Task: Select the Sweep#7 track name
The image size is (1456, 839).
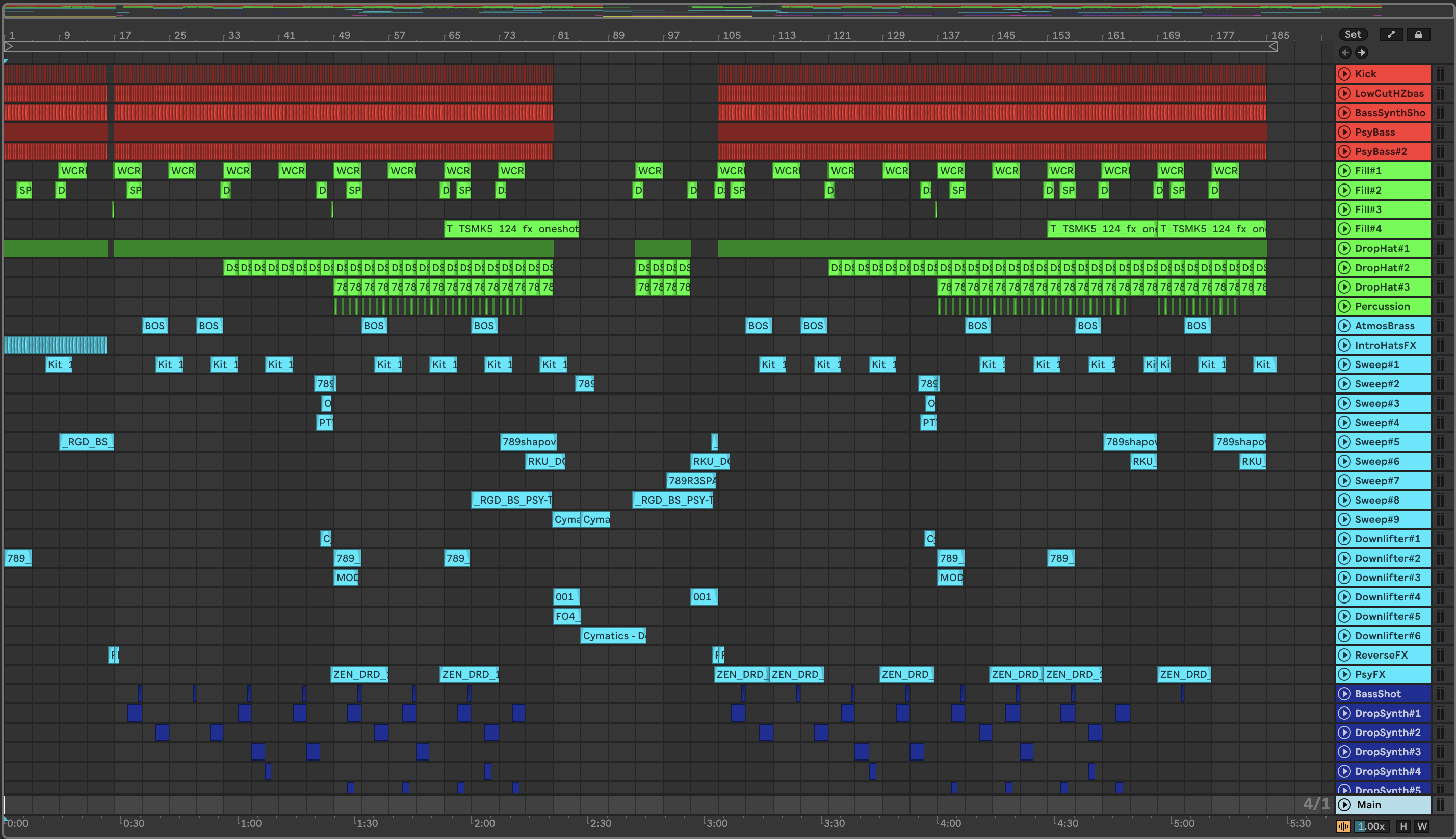Action: 1377,481
